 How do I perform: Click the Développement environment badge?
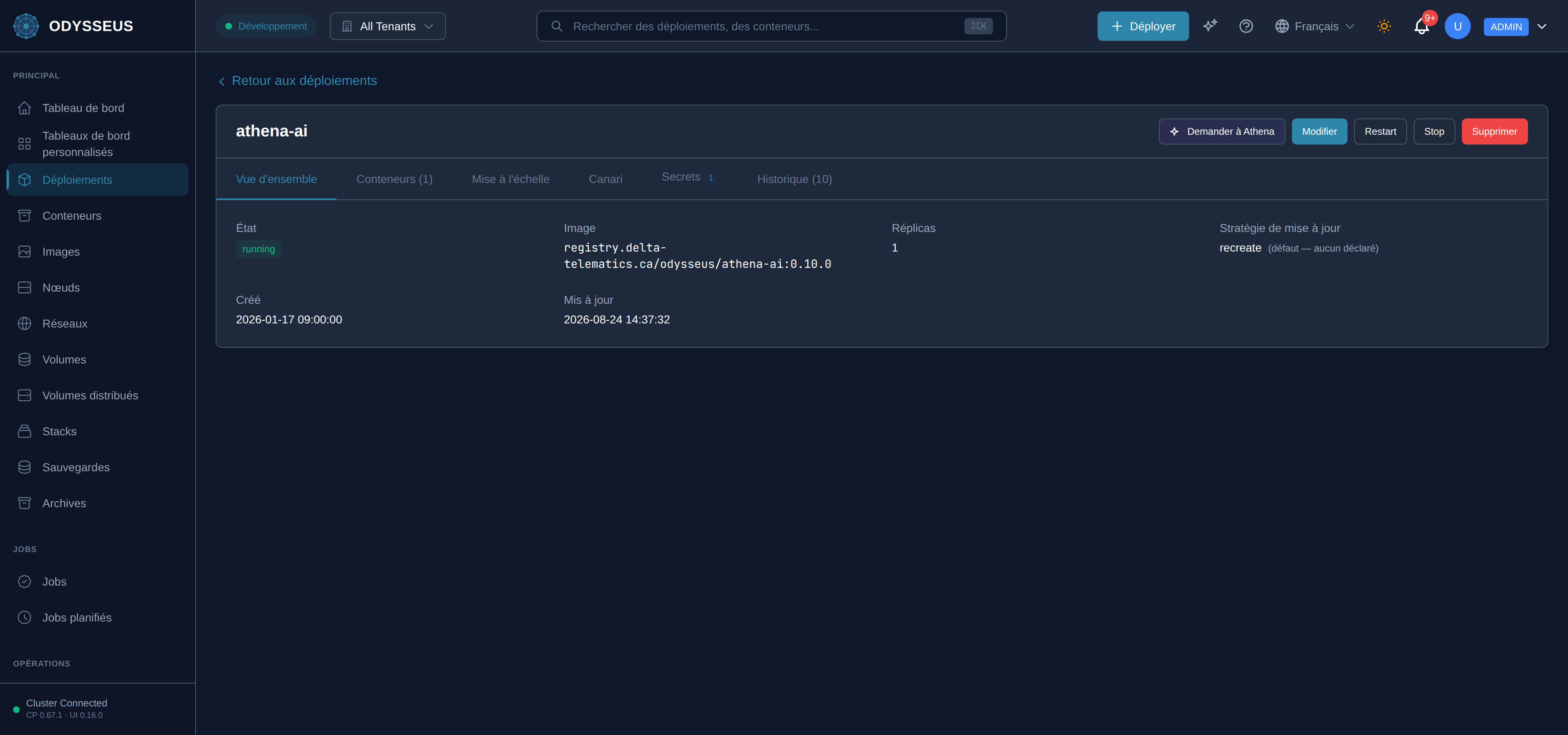tap(266, 26)
